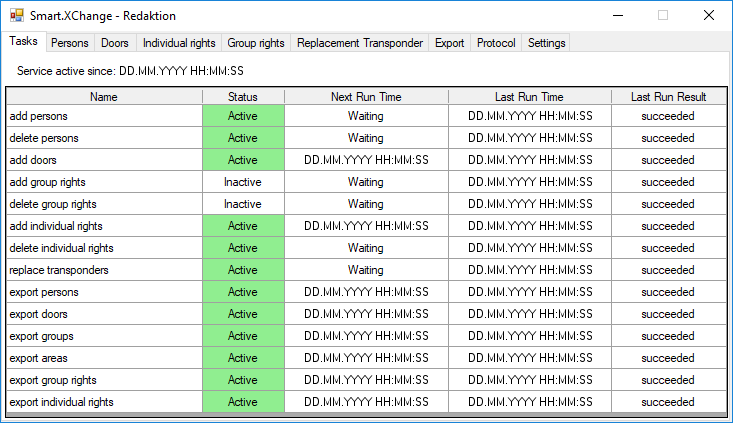Open the Protocol tab
The height and width of the screenshot is (423, 733).
click(x=496, y=43)
